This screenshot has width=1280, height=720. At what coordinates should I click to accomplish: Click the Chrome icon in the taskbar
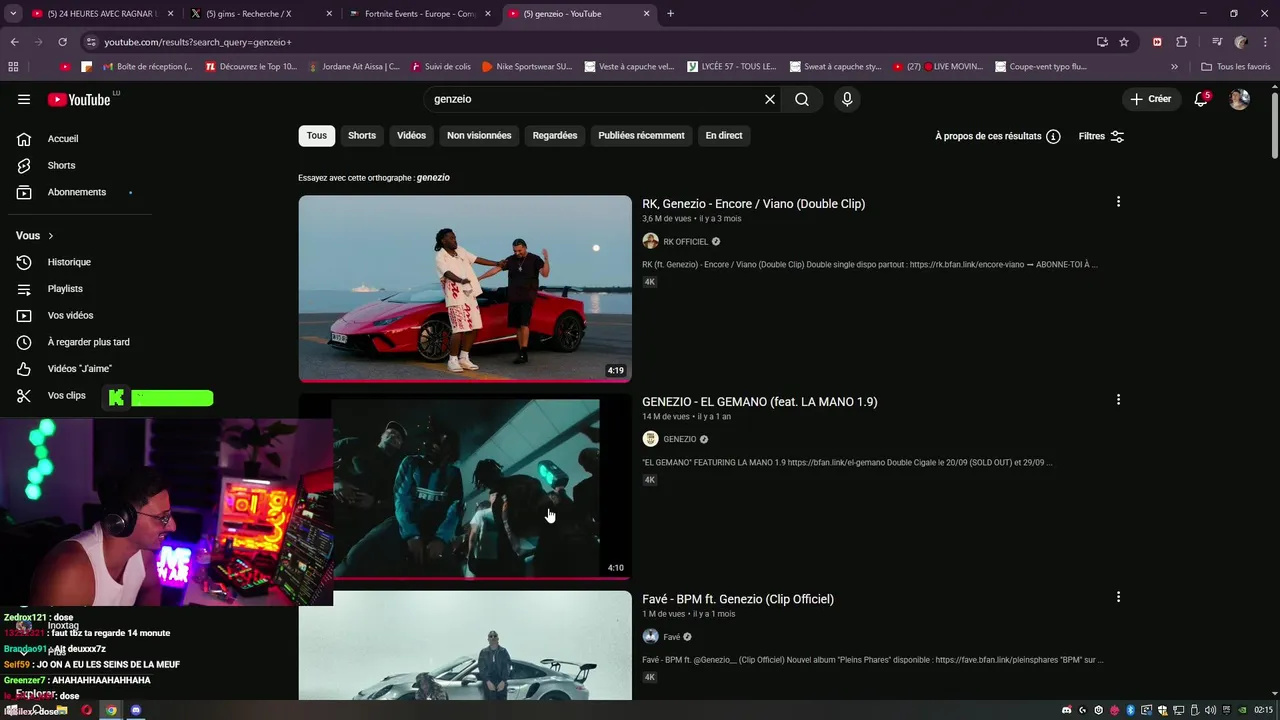click(111, 710)
